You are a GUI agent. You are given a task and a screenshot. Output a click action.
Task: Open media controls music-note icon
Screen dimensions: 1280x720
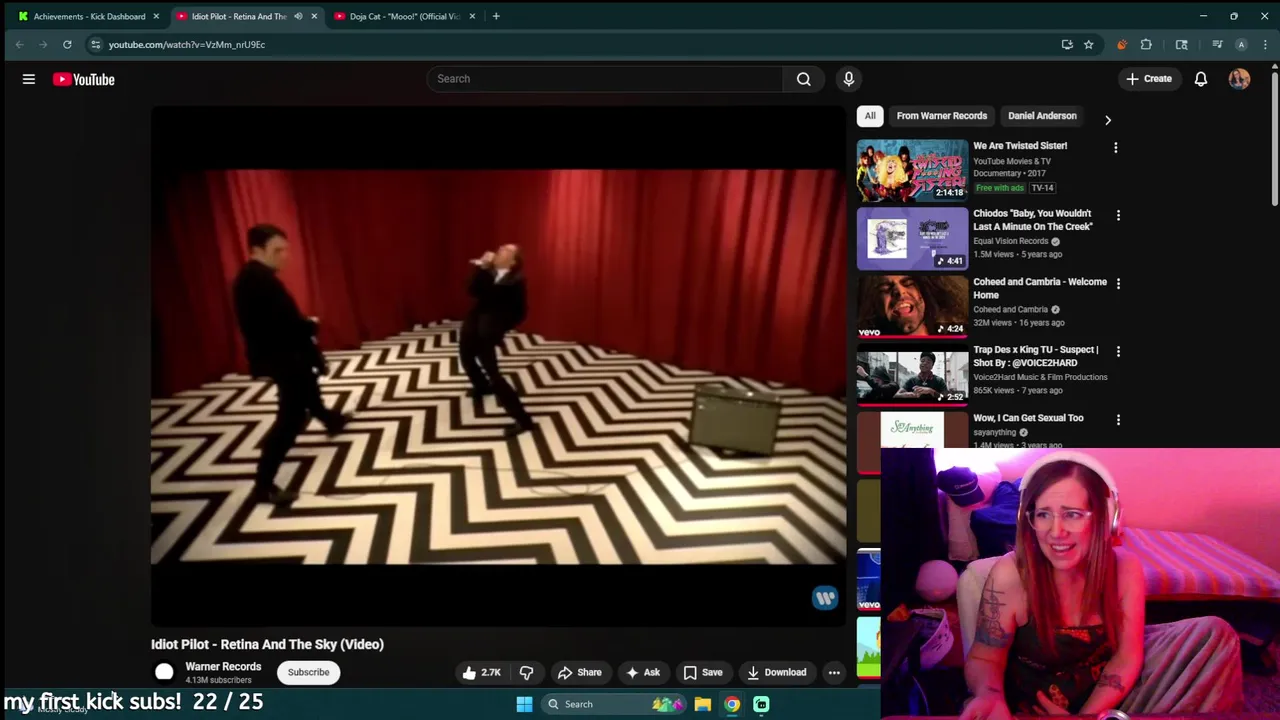[1217, 44]
